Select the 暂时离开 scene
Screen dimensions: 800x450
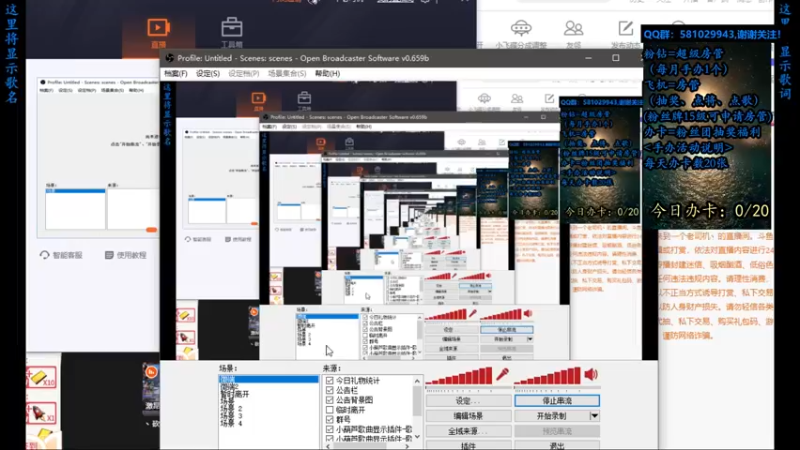point(234,394)
